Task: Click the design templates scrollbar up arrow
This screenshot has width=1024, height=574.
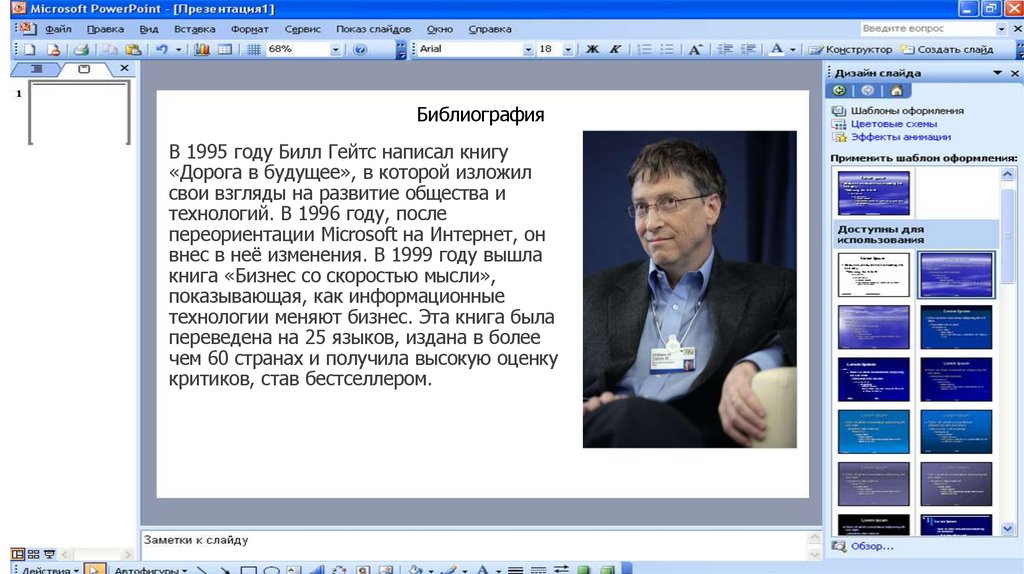Action: (1006, 174)
